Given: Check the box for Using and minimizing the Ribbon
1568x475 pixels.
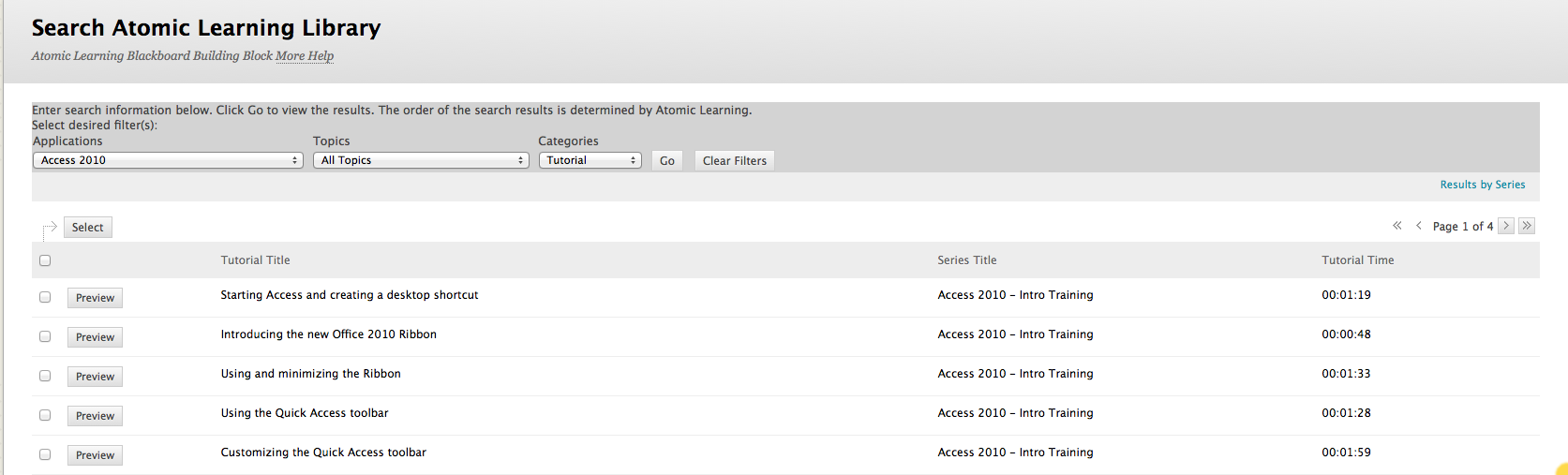Looking at the screenshot, I should coord(45,376).
